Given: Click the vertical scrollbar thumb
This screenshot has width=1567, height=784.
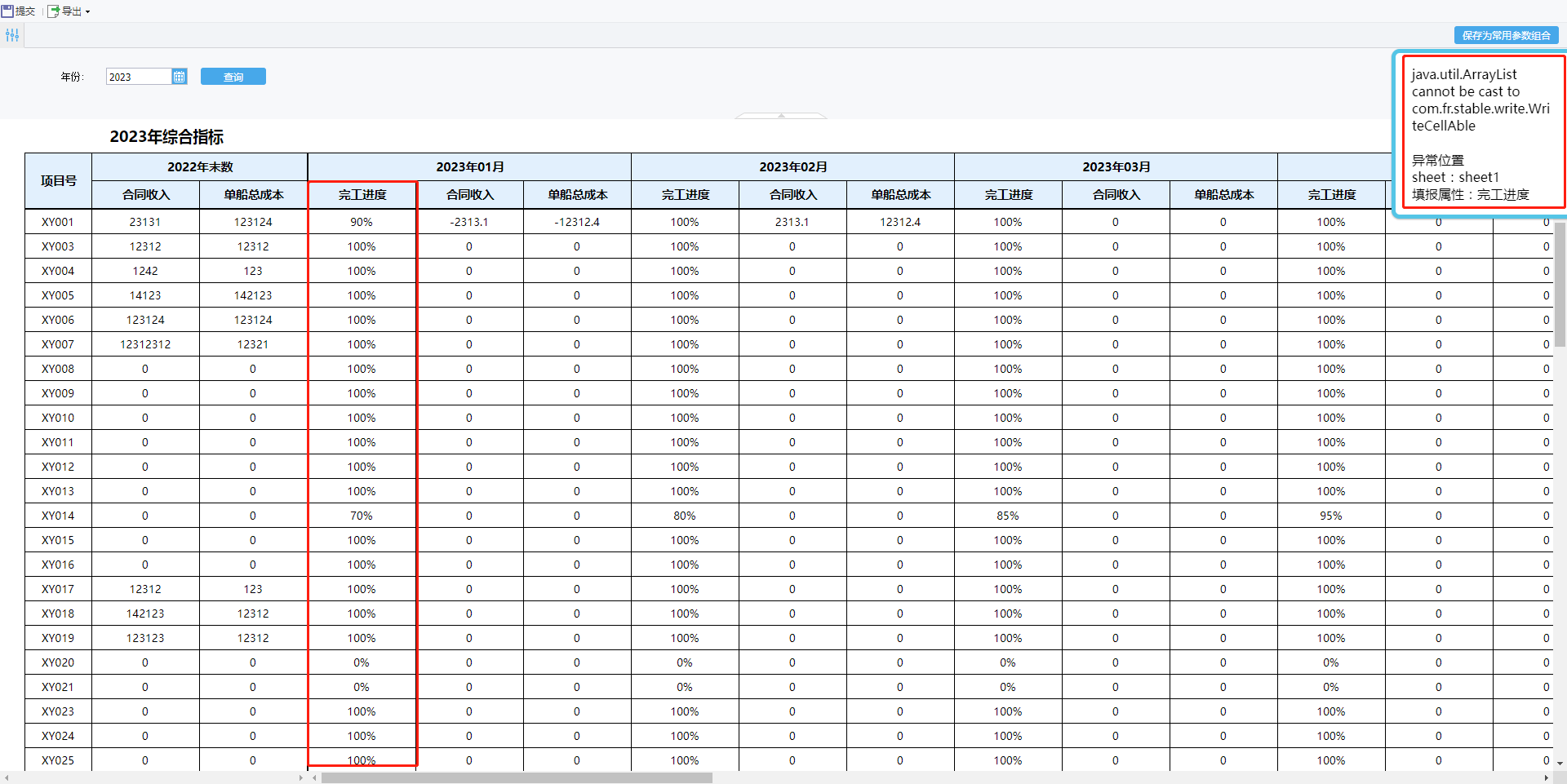Looking at the screenshot, I should 1560,283.
